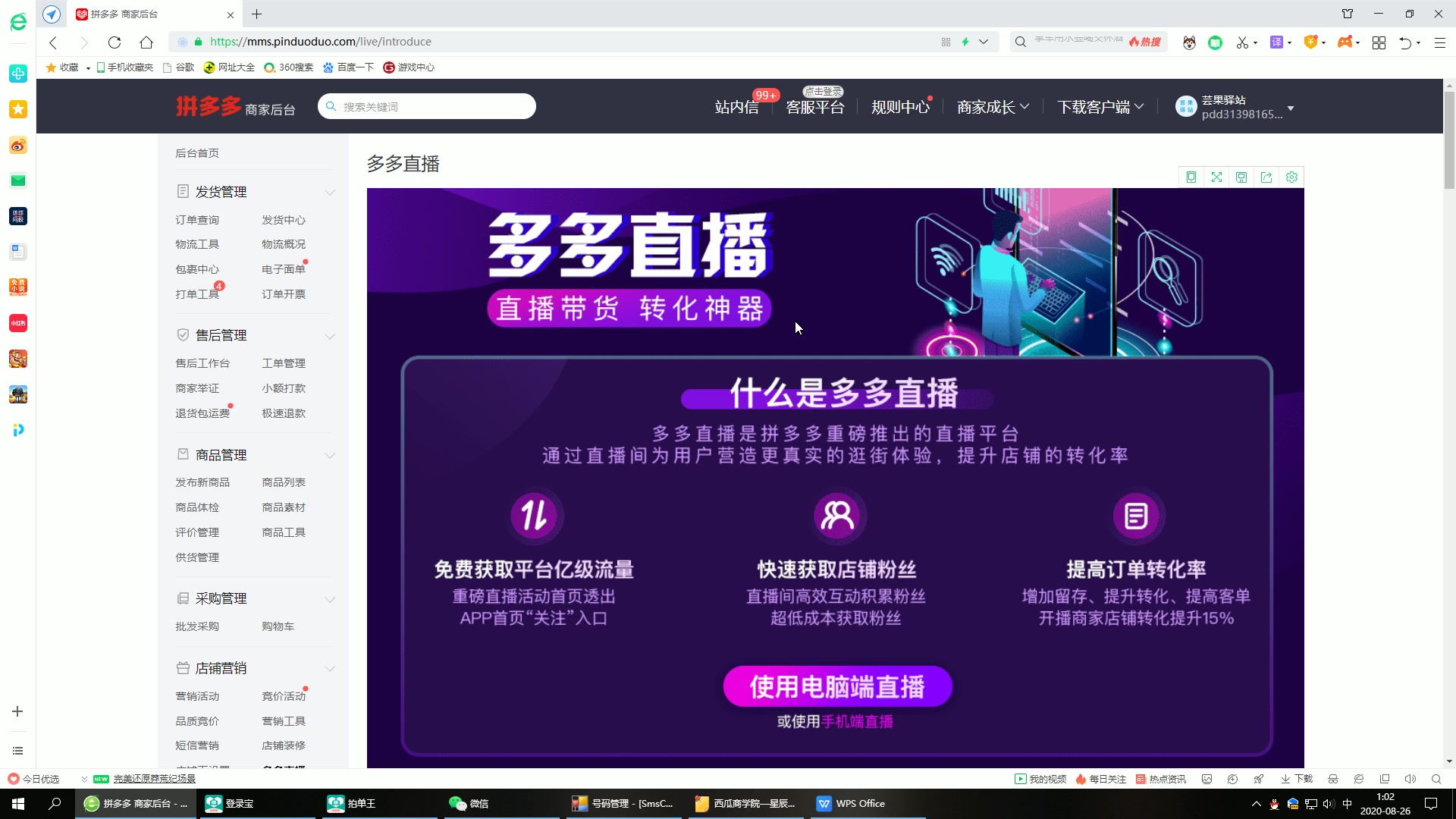Image resolution: width=1456 pixels, height=819 pixels.
Task: Click the browser refresh icon
Action: click(x=115, y=42)
